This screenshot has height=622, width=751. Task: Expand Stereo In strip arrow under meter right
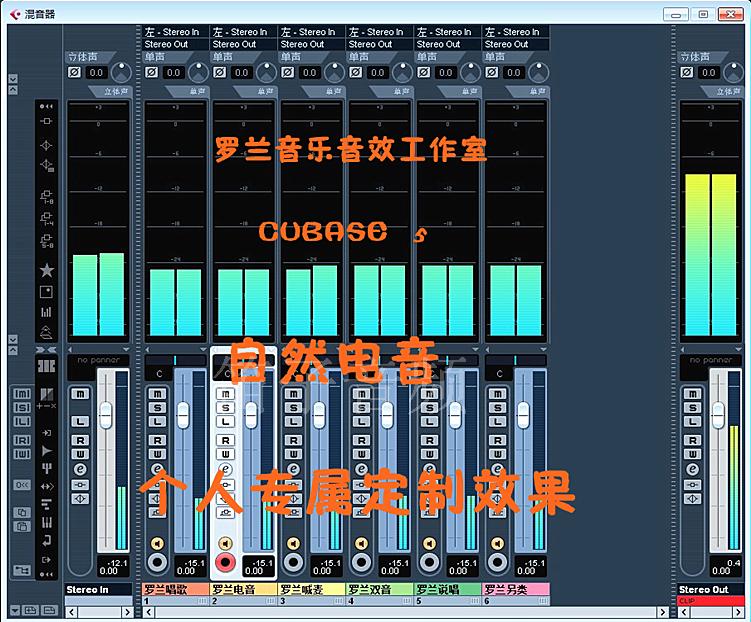[126, 350]
